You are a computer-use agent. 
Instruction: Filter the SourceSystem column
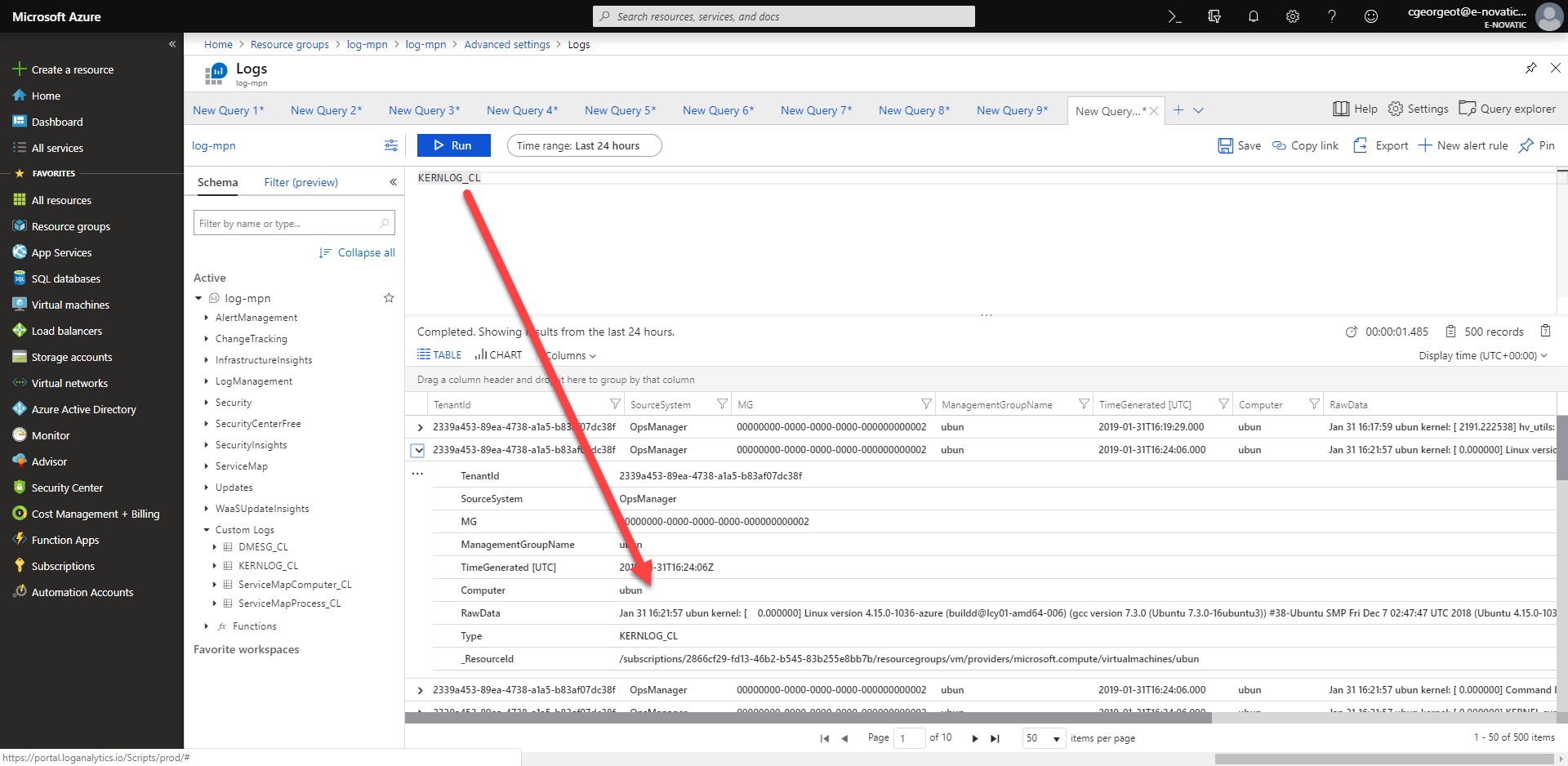(722, 404)
